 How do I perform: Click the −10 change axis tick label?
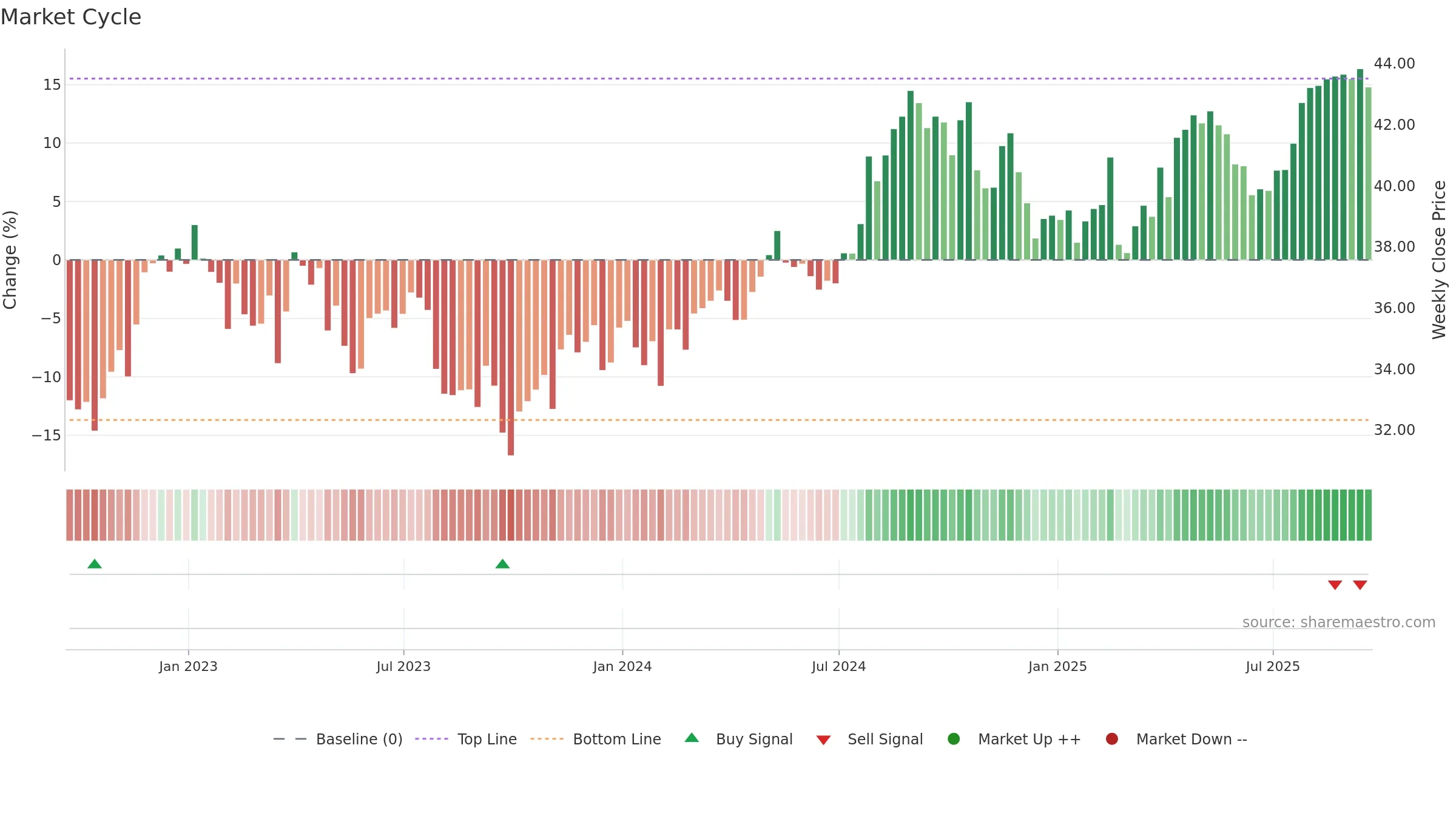(x=47, y=377)
